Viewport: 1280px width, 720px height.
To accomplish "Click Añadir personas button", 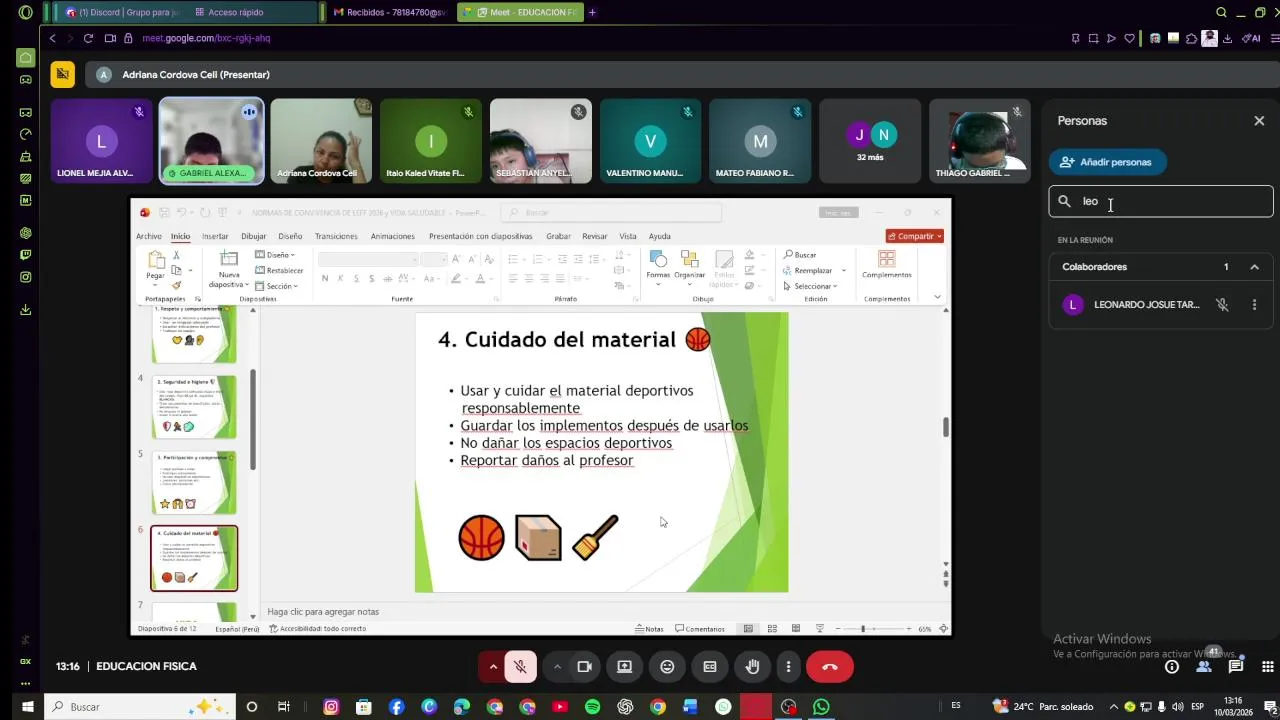I will pos(1107,162).
